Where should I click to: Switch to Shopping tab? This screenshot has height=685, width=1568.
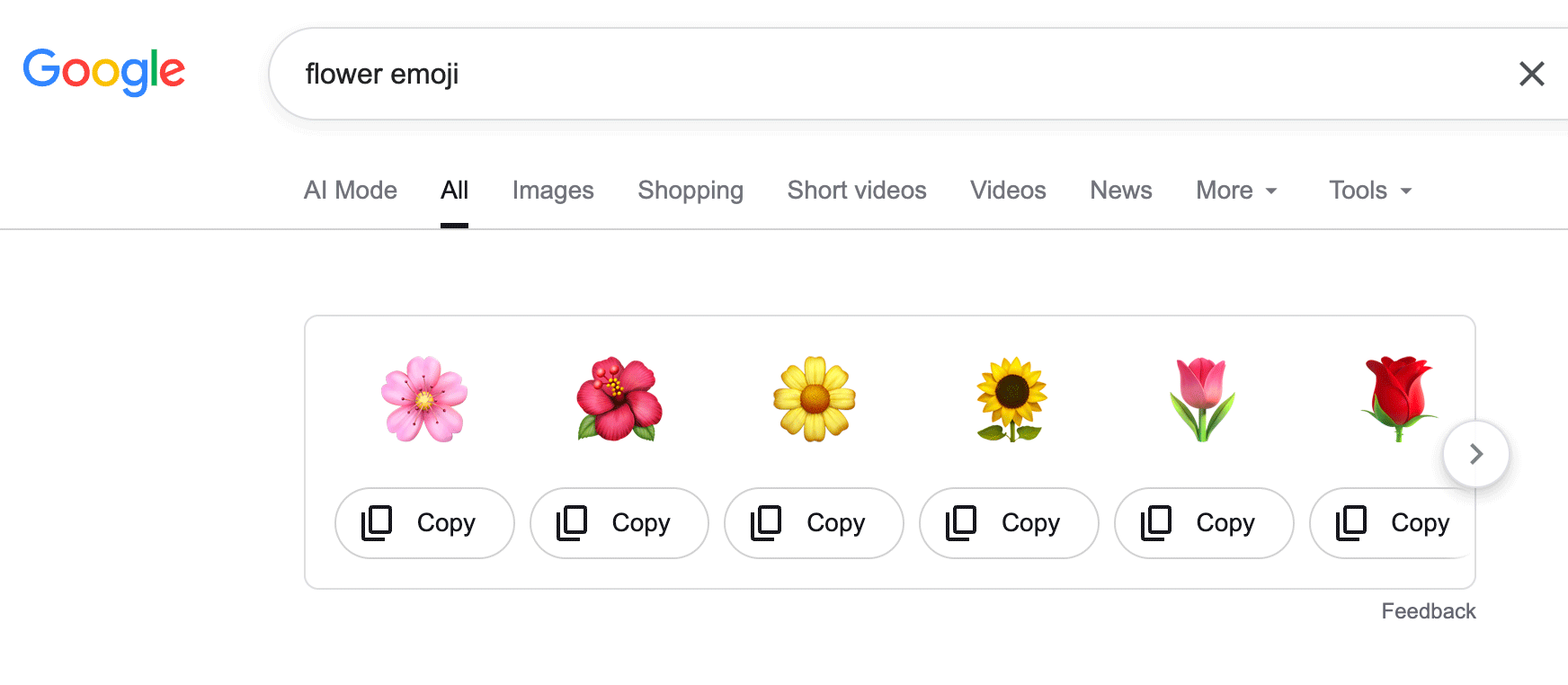point(690,191)
